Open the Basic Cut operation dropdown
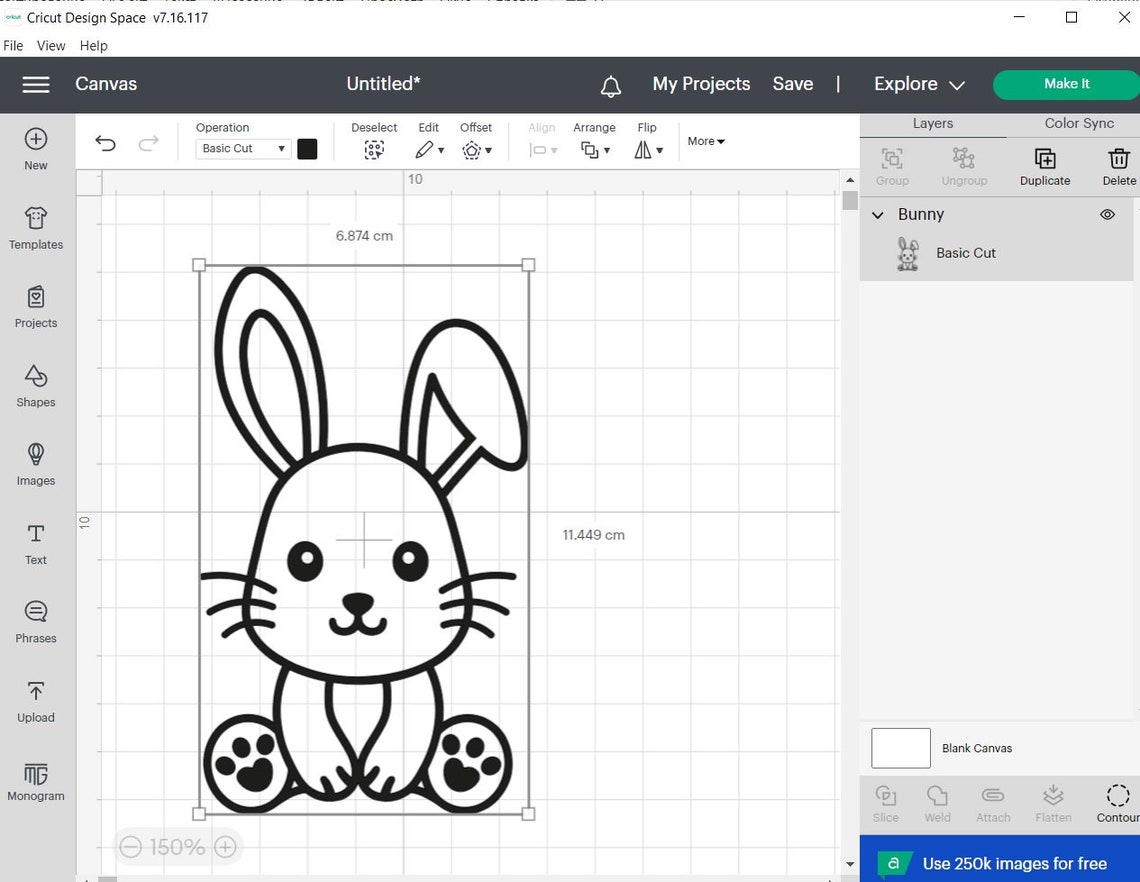Image resolution: width=1140 pixels, height=882 pixels. click(242, 148)
